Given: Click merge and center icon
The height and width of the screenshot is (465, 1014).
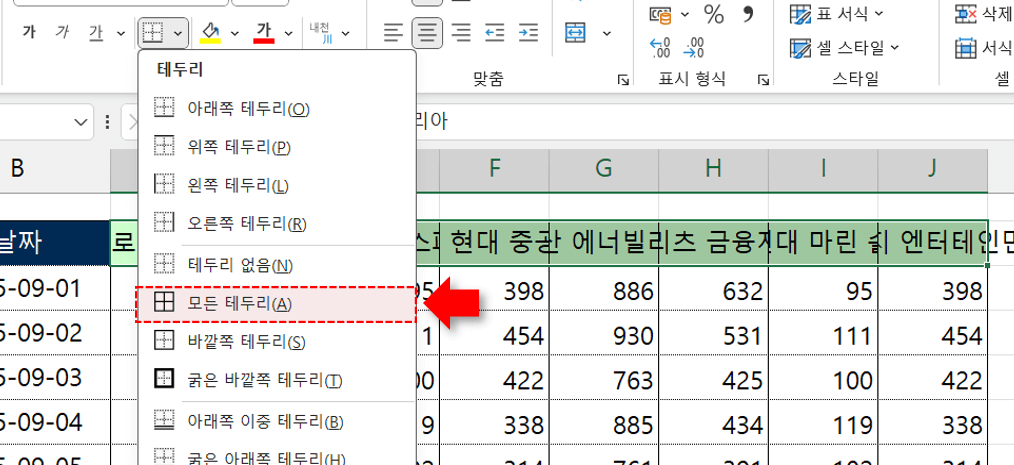Looking at the screenshot, I should click(575, 32).
